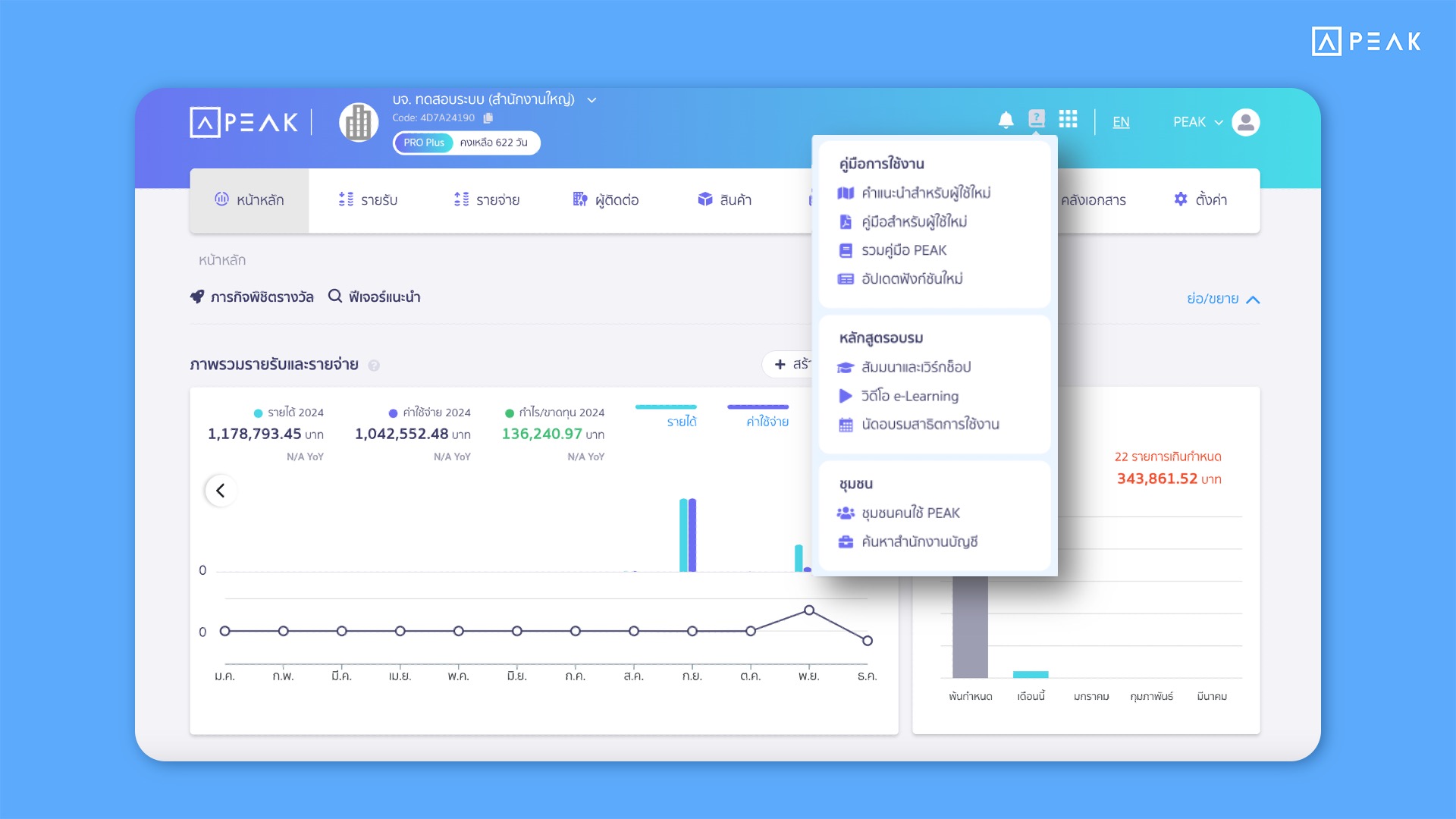
Task: Open the สินค้า menu
Action: 724,200
